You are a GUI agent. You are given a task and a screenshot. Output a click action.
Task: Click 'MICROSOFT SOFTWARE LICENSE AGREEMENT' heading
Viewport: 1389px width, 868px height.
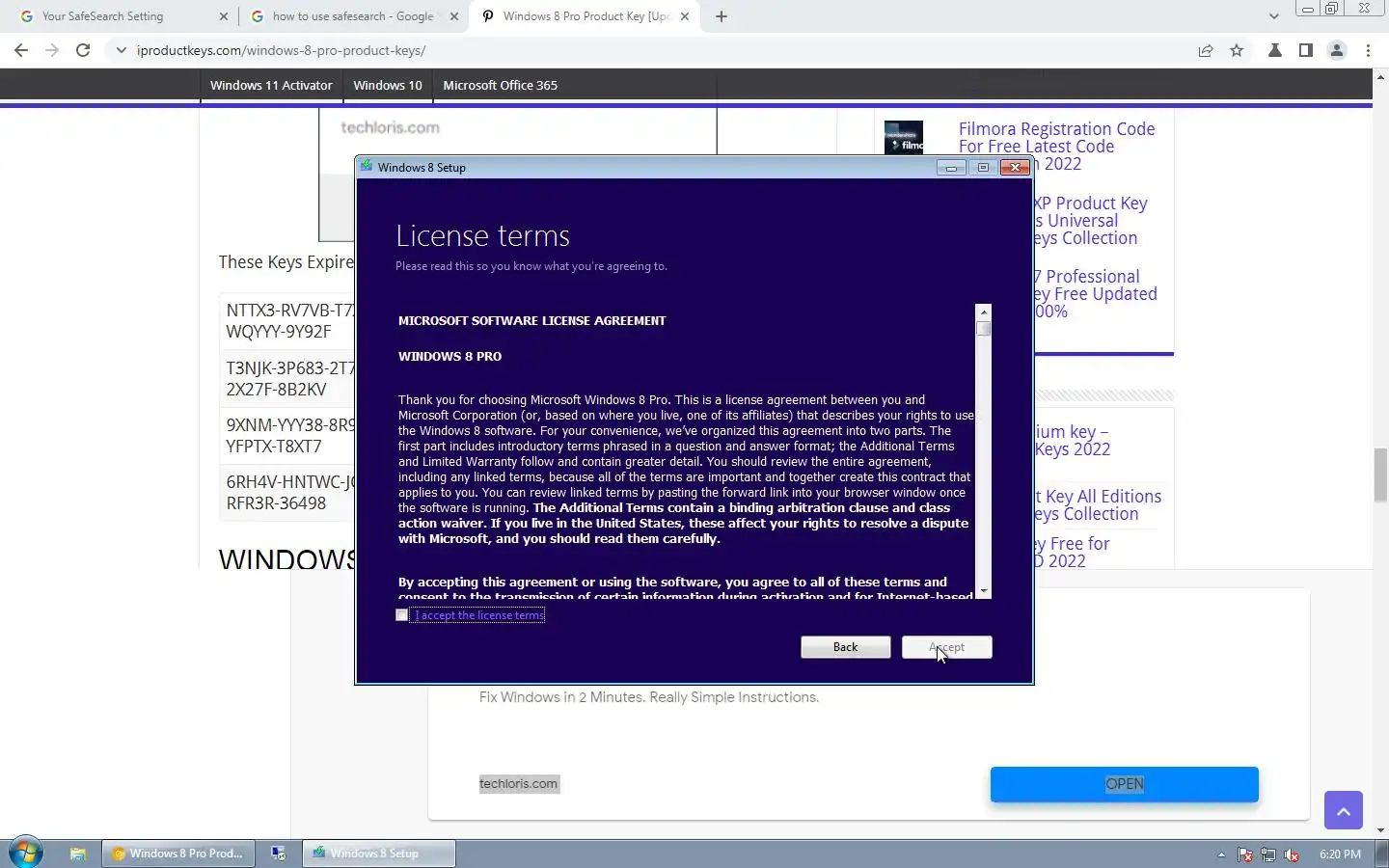[x=531, y=321]
